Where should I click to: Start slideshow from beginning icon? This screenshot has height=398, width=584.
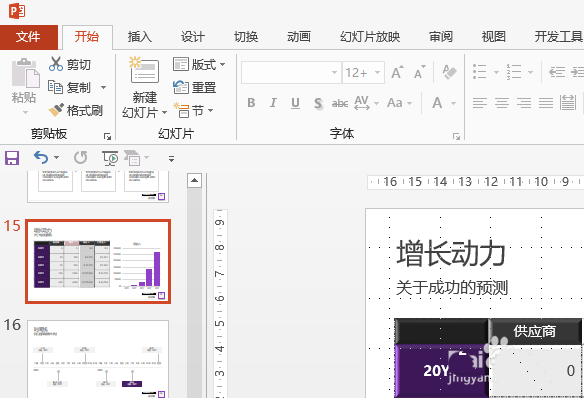click(x=110, y=158)
